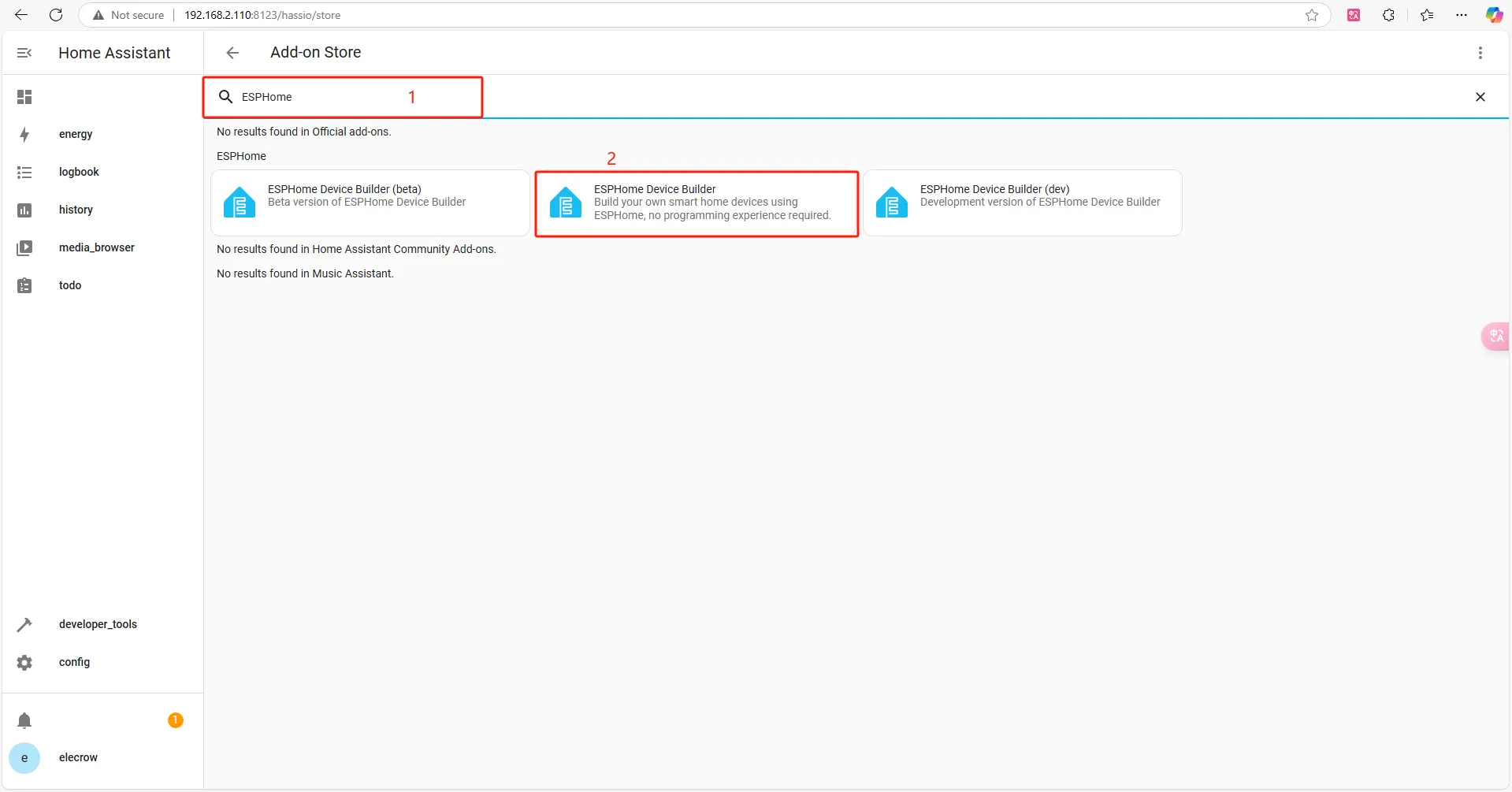Click the history chart icon
The width and height of the screenshot is (1512, 792).
point(24,210)
